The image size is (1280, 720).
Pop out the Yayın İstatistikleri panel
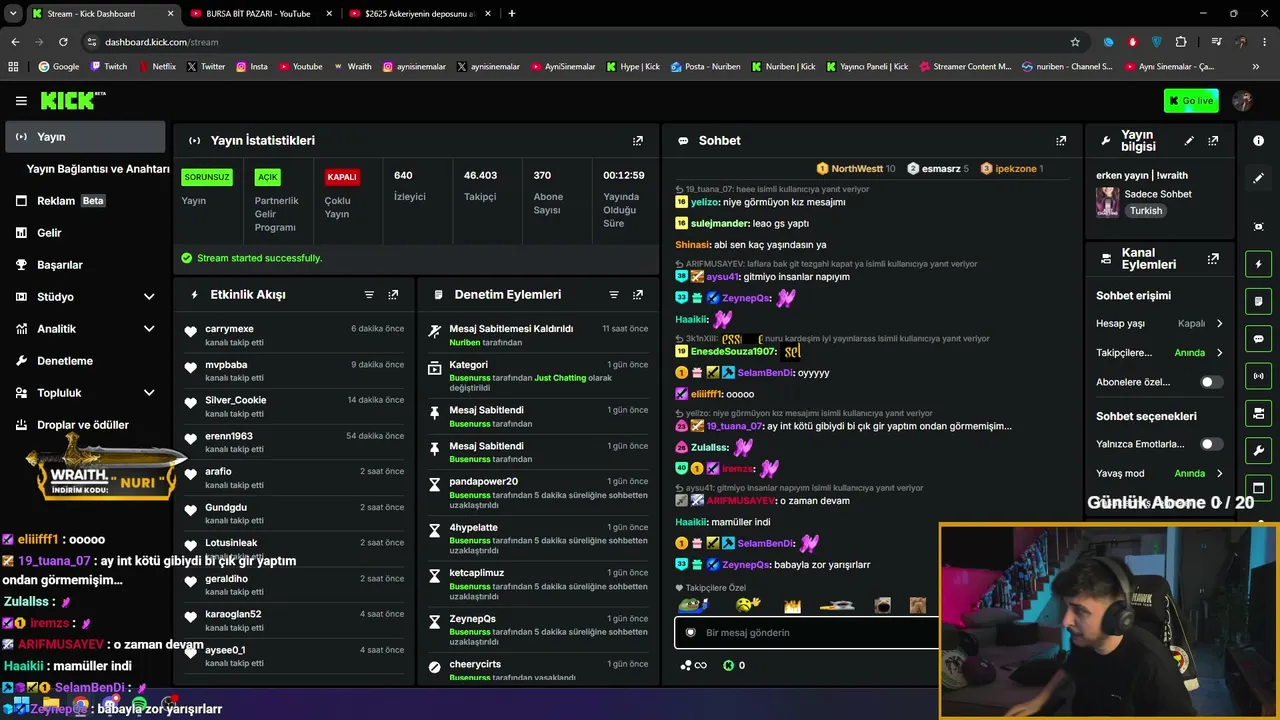point(638,141)
